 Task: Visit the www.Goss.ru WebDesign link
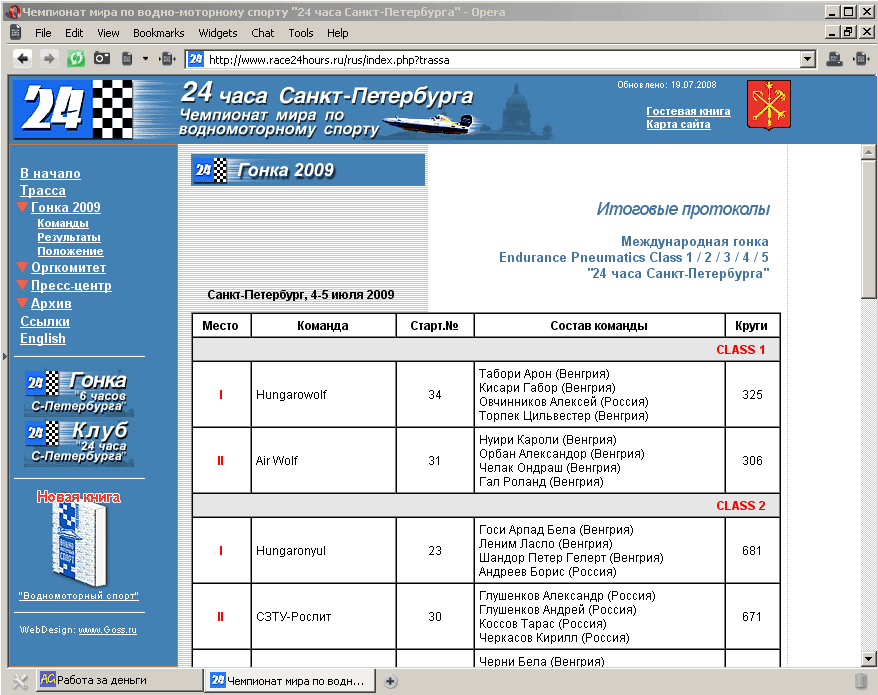tap(108, 630)
